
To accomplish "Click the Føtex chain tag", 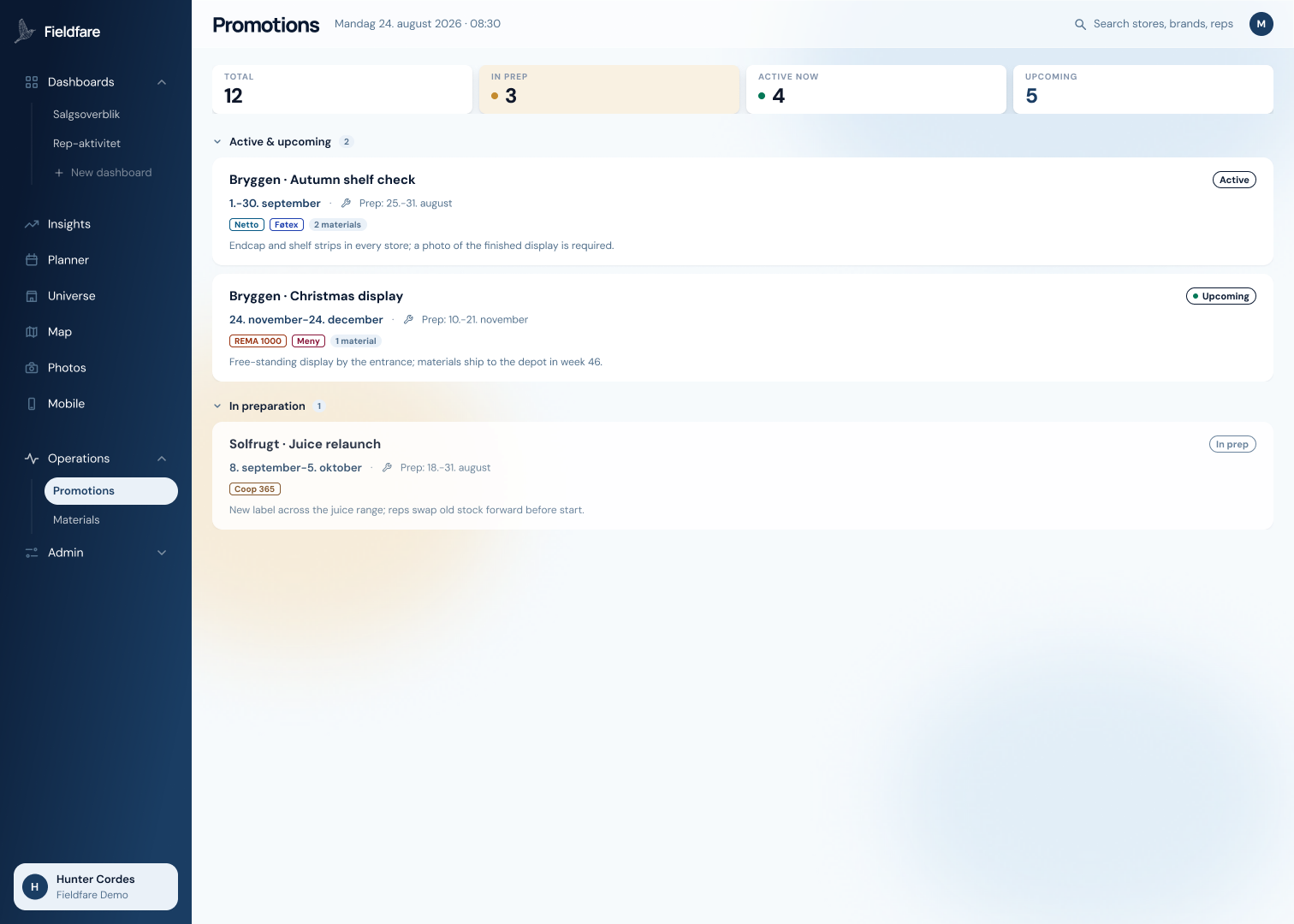I will coord(287,225).
